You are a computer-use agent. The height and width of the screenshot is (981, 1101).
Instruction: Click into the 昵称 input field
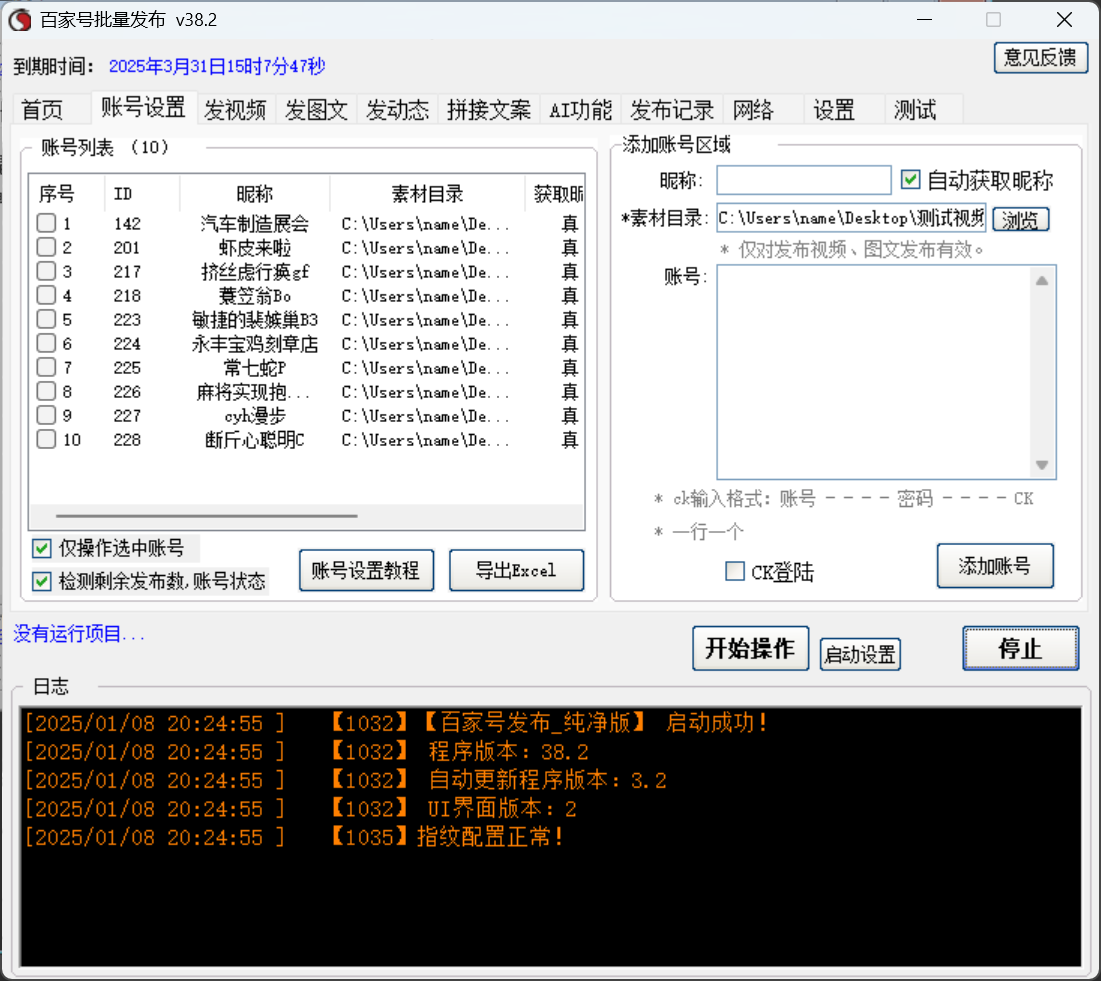pos(804,180)
